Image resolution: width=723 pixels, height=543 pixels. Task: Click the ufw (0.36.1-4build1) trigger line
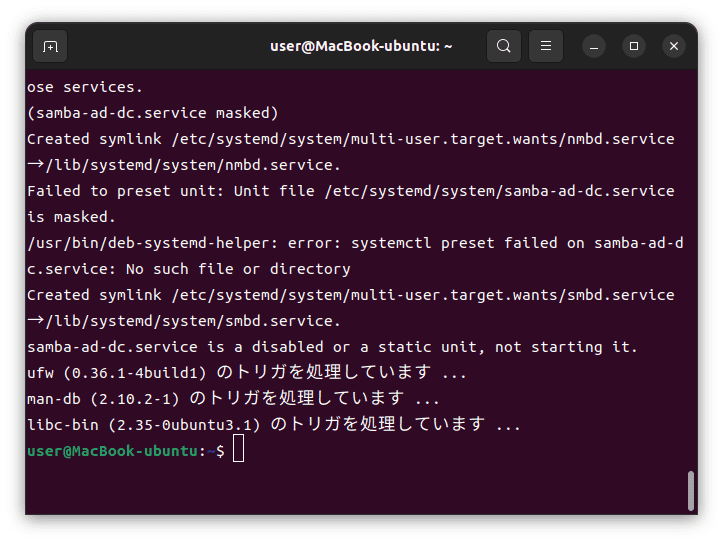pos(247,372)
